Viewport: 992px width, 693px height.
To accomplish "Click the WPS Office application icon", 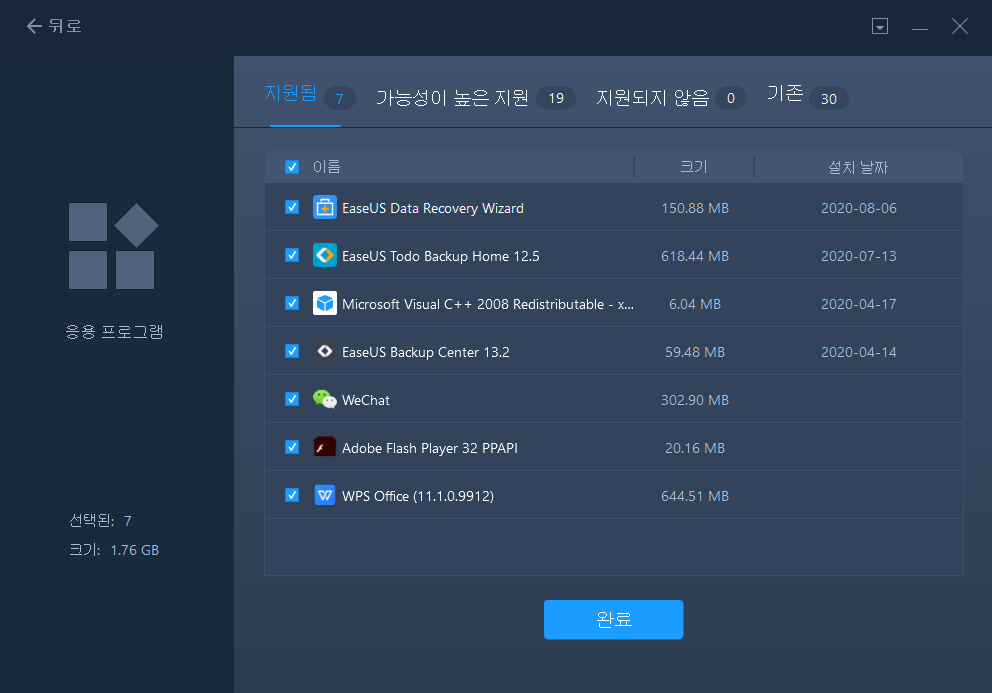I will (323, 495).
